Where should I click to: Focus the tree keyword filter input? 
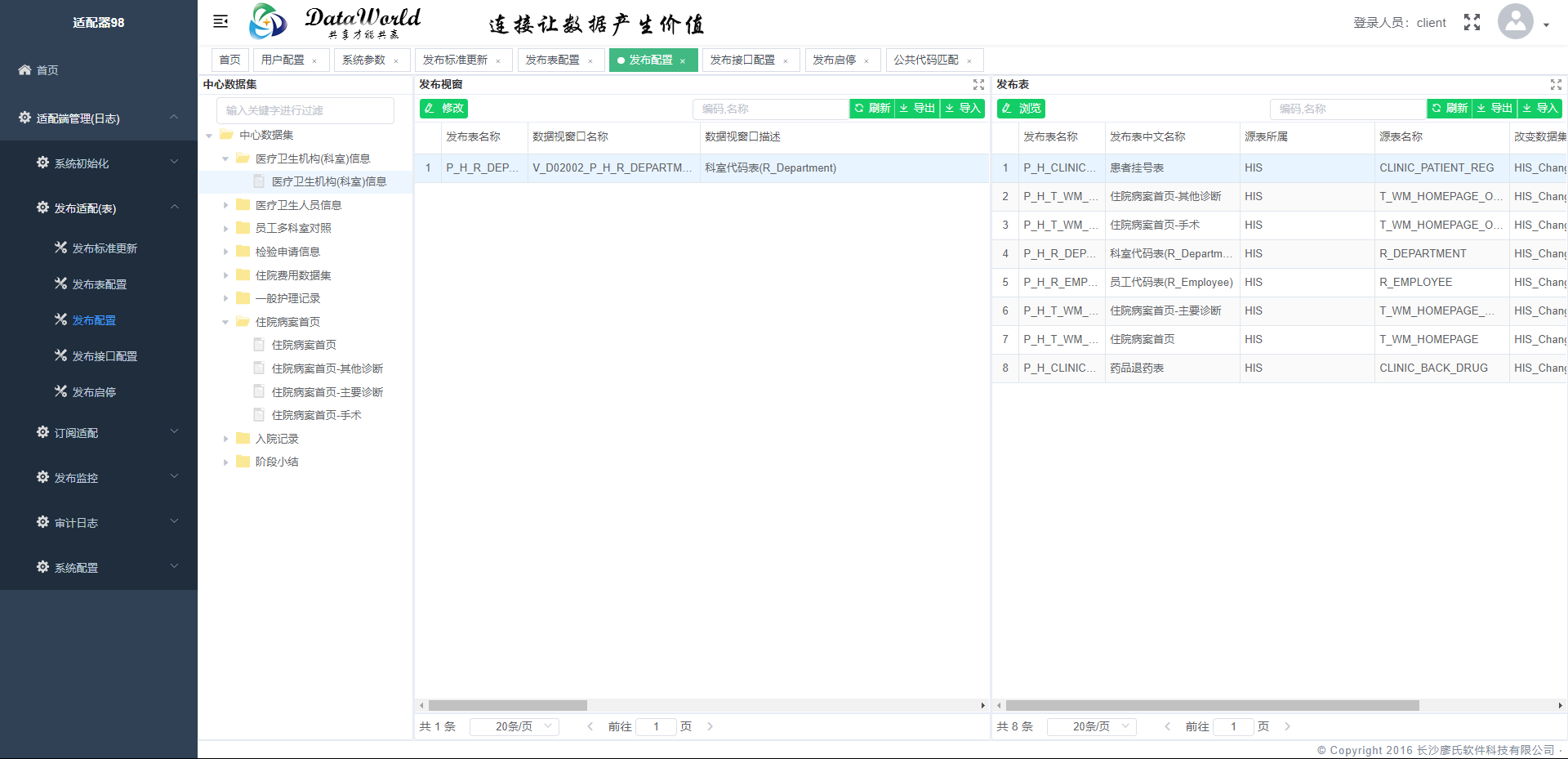click(305, 110)
